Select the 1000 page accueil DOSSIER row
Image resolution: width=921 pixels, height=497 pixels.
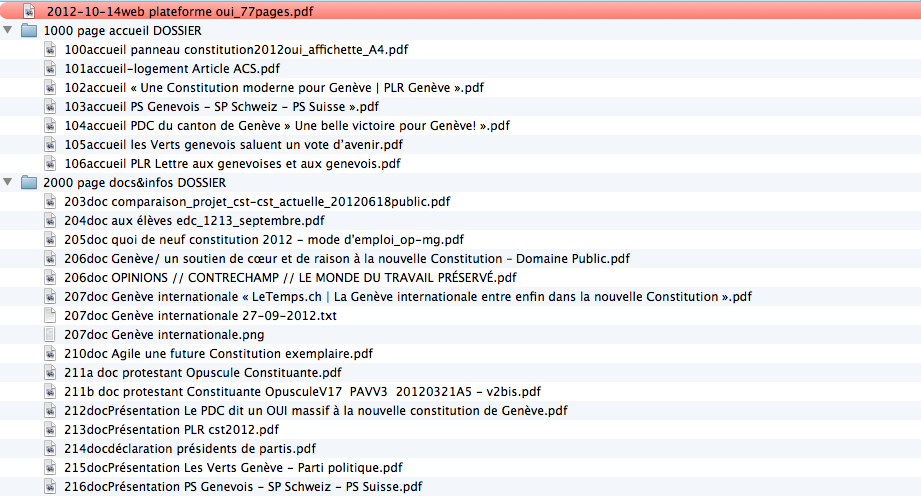pos(460,31)
